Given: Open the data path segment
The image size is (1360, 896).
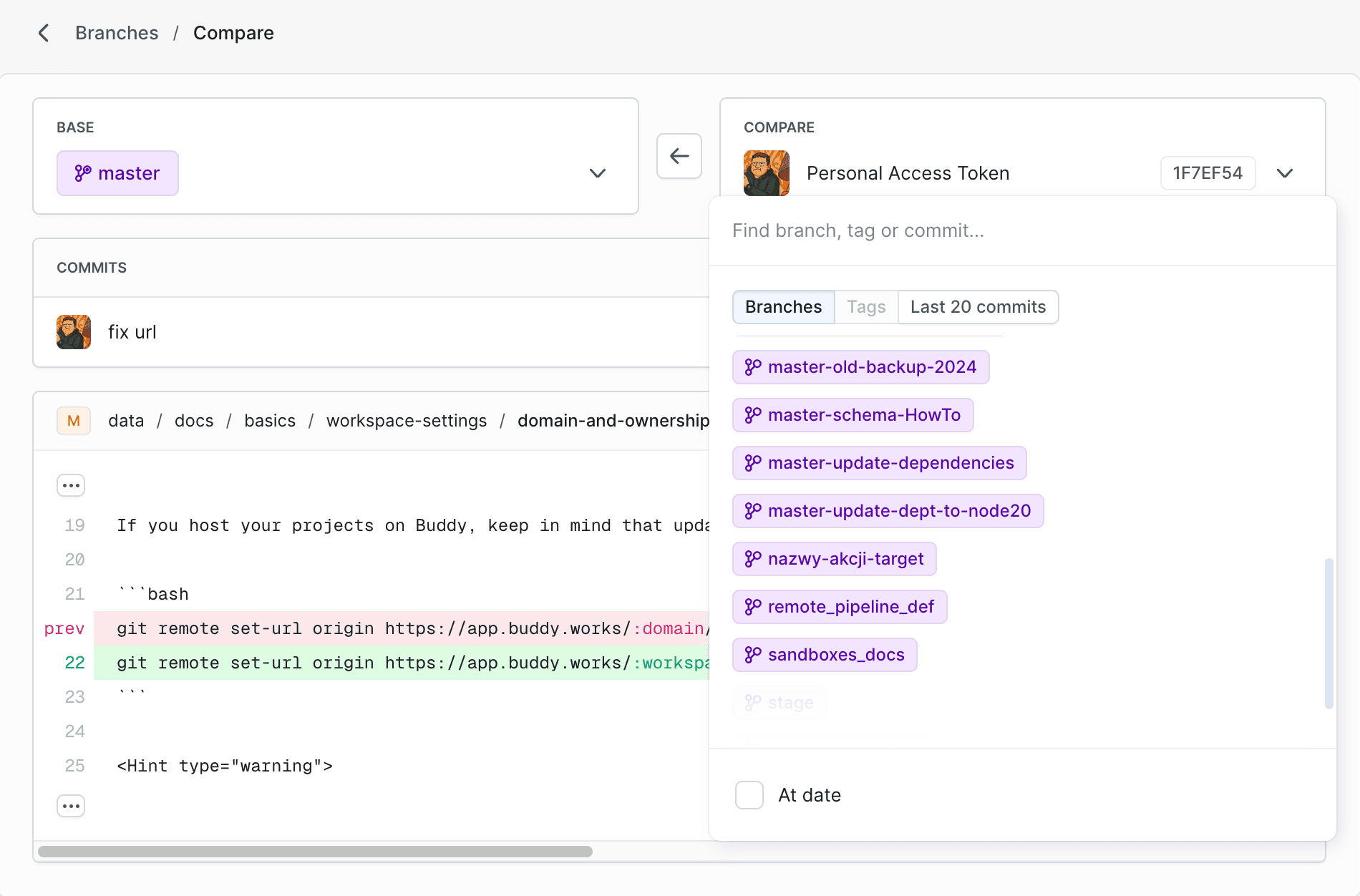Looking at the screenshot, I should click(x=126, y=421).
